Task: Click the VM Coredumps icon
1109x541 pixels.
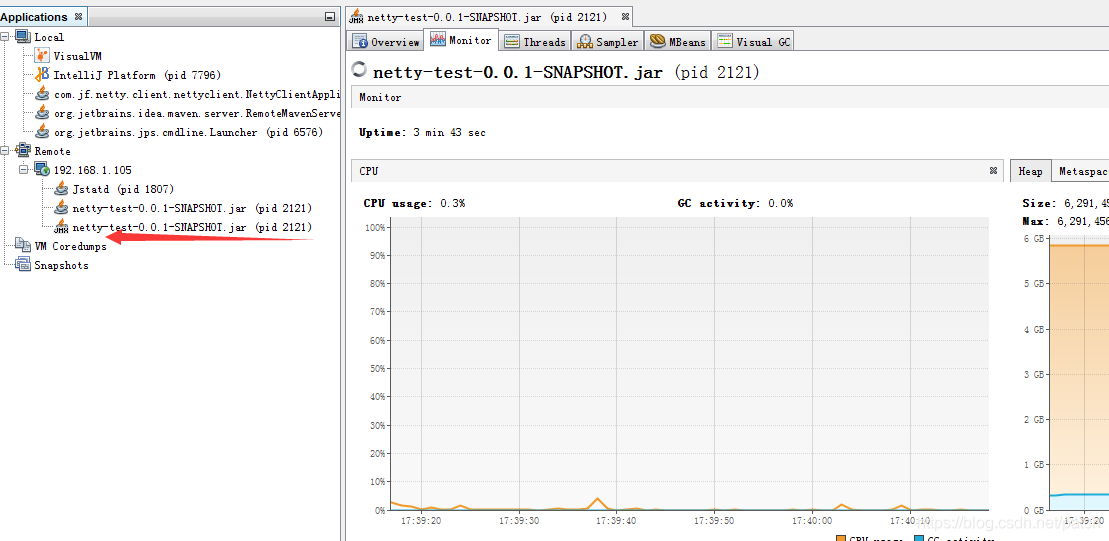Action: pos(23,246)
